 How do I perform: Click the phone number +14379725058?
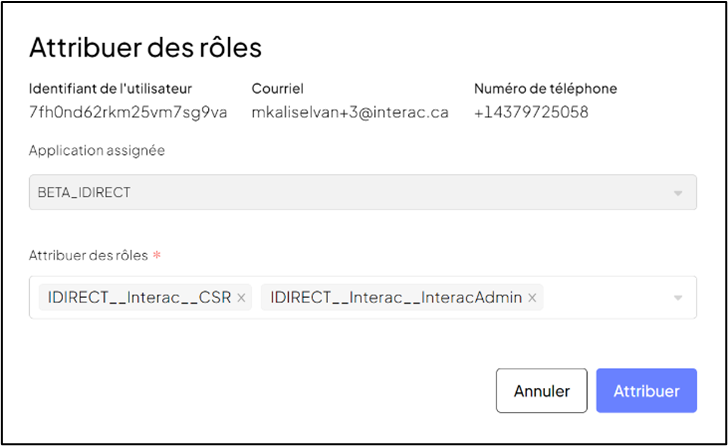(531, 112)
